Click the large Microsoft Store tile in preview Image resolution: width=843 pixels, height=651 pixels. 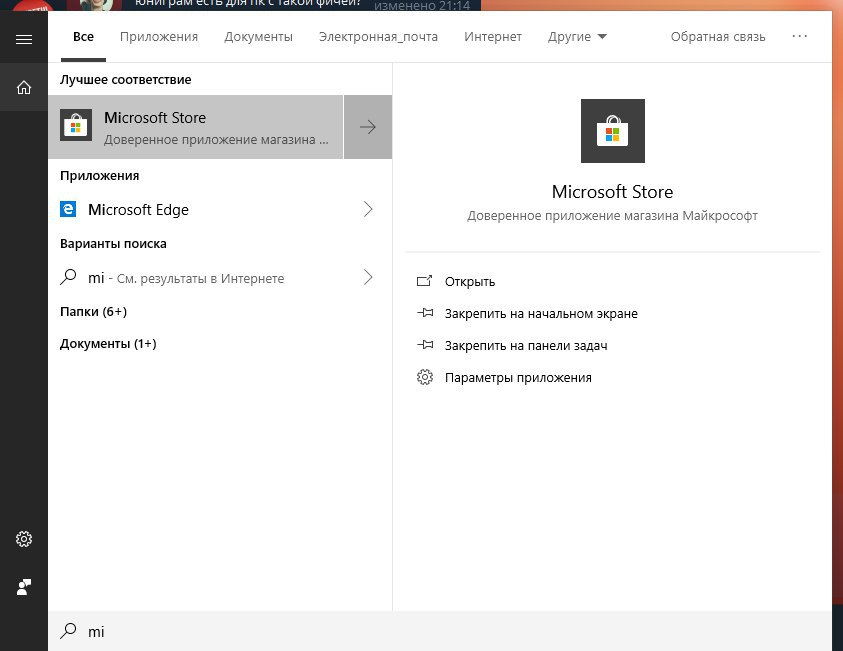612,131
